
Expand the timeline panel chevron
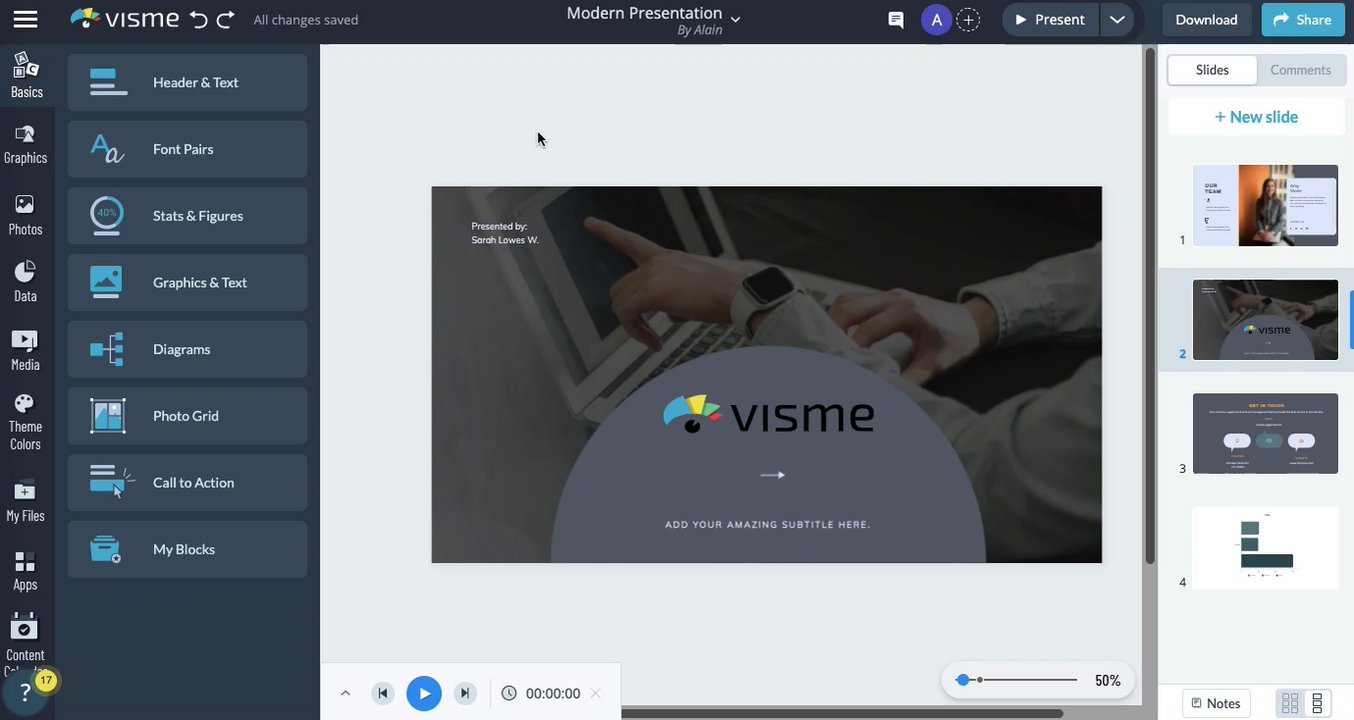coord(345,693)
